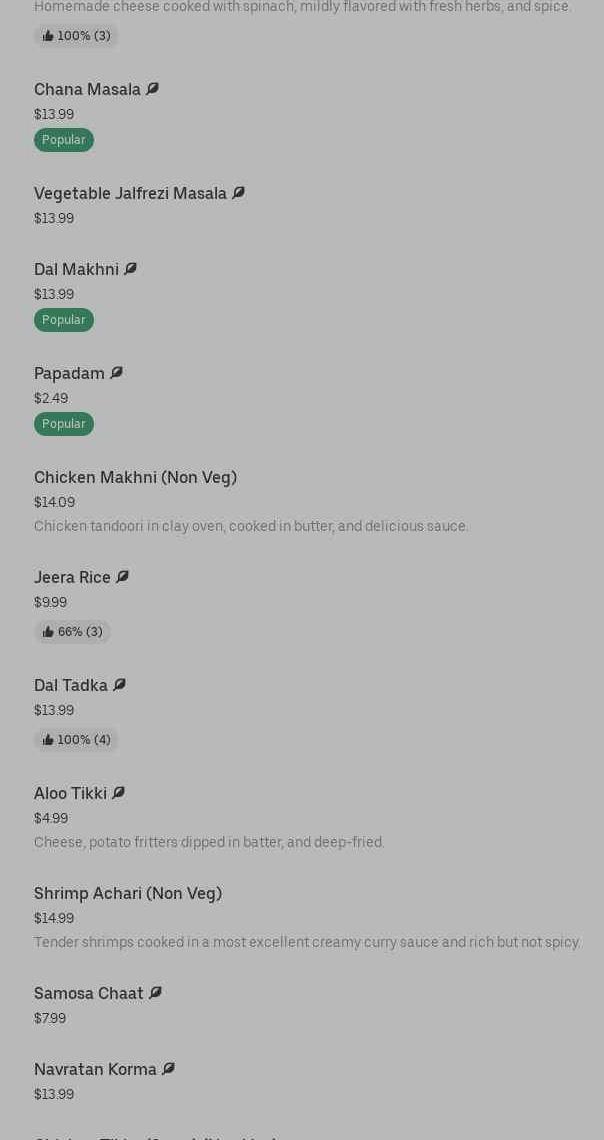Click the 100% (3) rating at top
The image size is (604, 1140).
76,36
